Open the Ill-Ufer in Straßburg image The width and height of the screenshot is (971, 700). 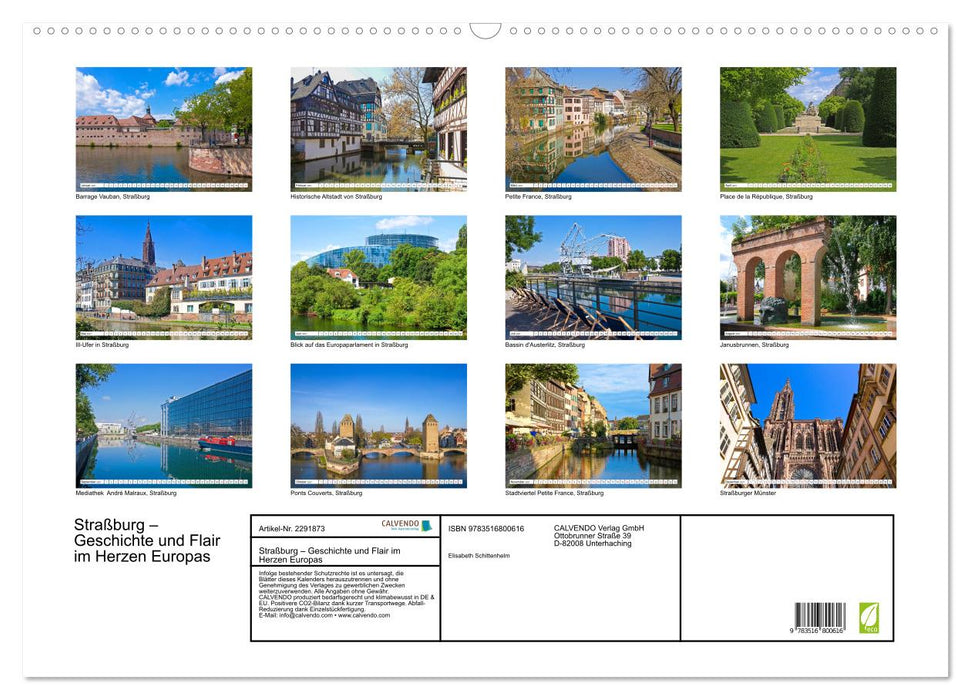164,278
